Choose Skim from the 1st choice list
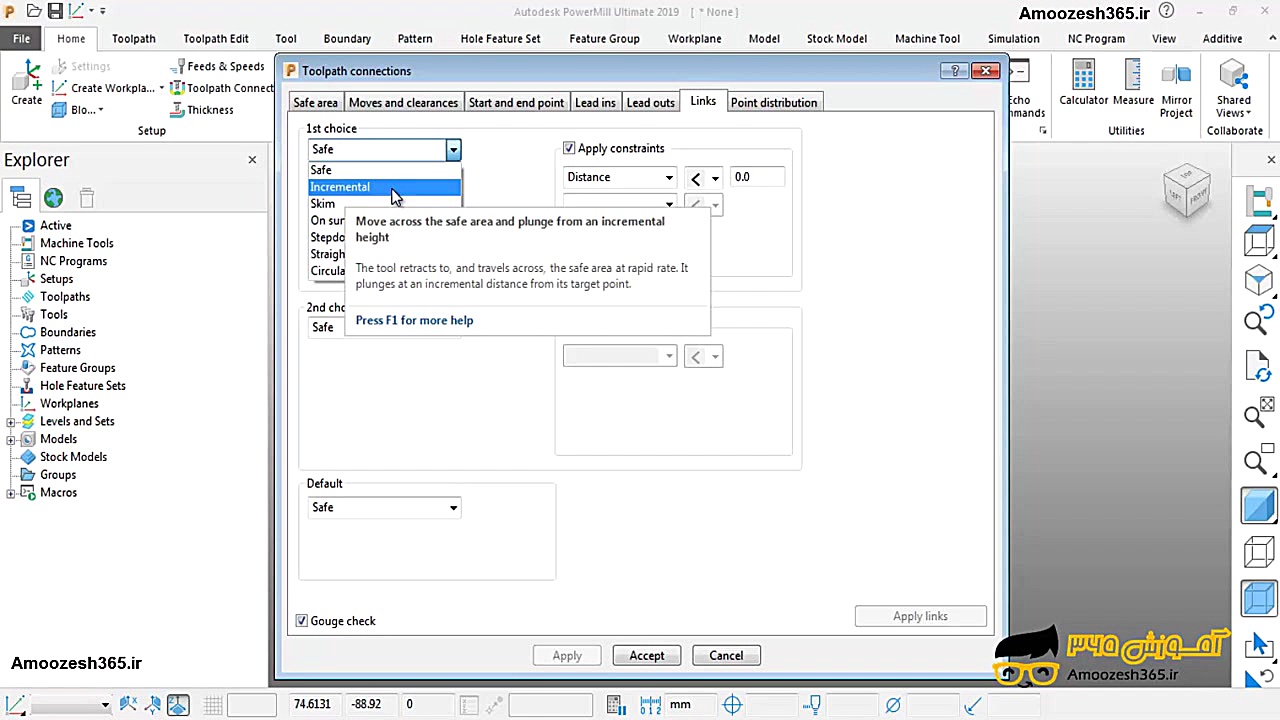 323,204
